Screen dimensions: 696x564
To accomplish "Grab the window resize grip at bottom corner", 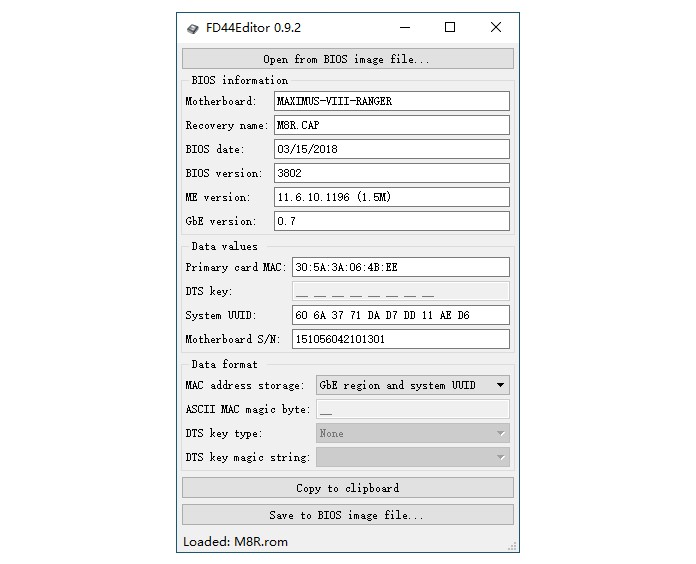I will coord(514,547).
